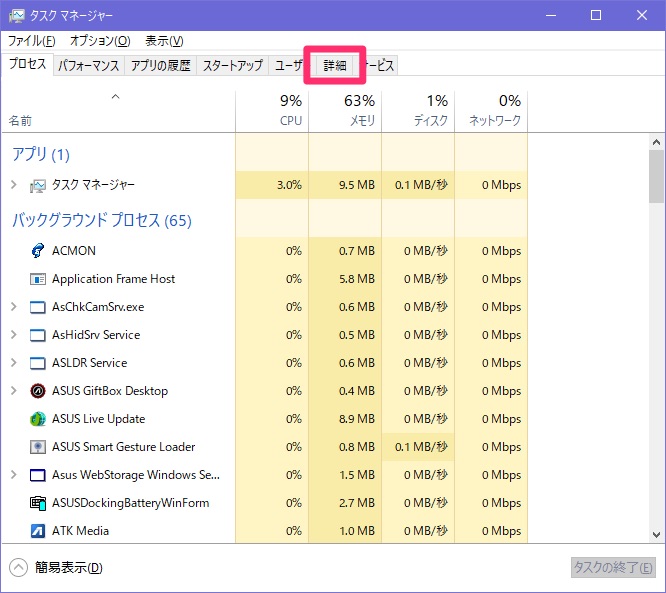Collapse to simple view with 簡易表示 arrow

18,568
